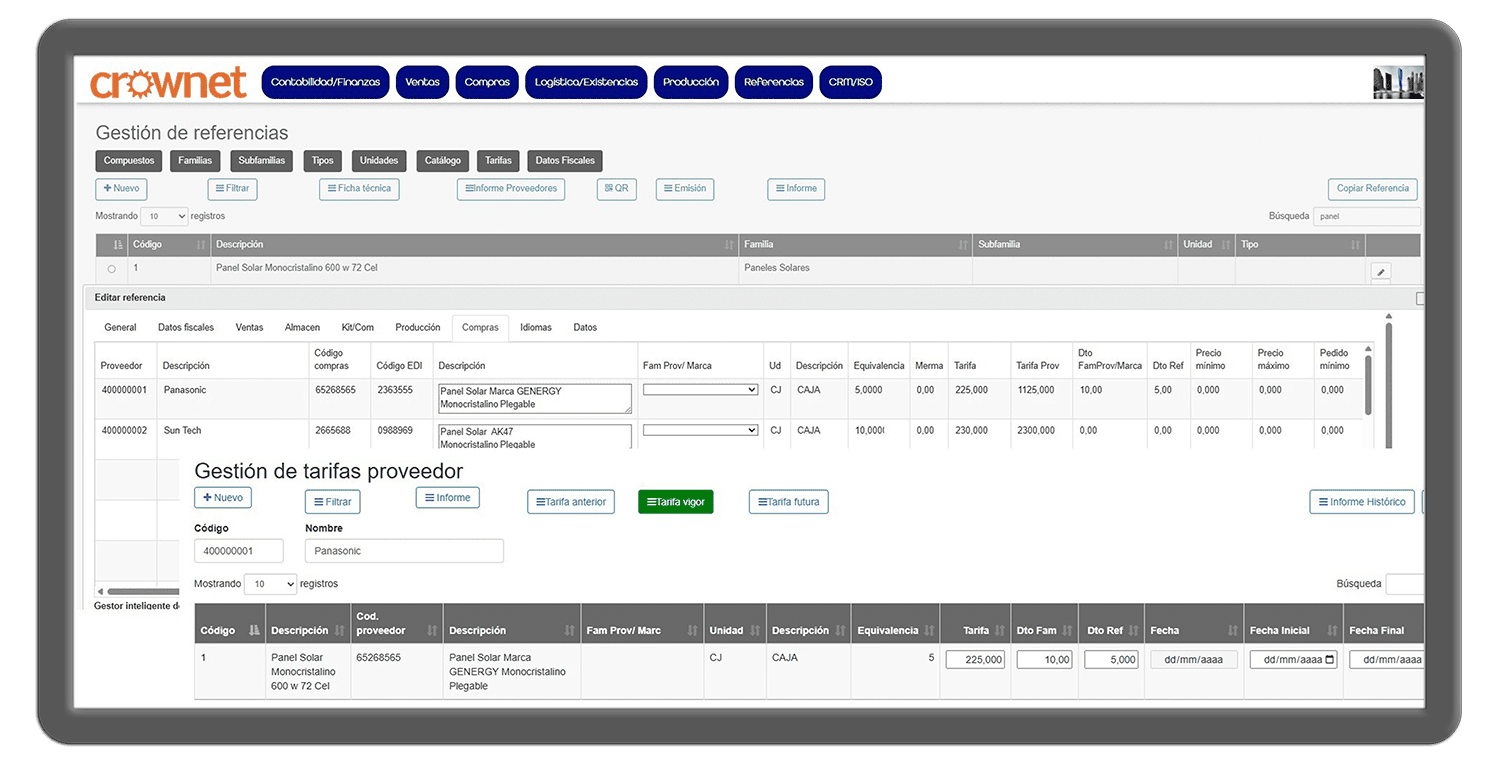Click Nuevo plus button under Gestión de referencias

tap(121, 188)
